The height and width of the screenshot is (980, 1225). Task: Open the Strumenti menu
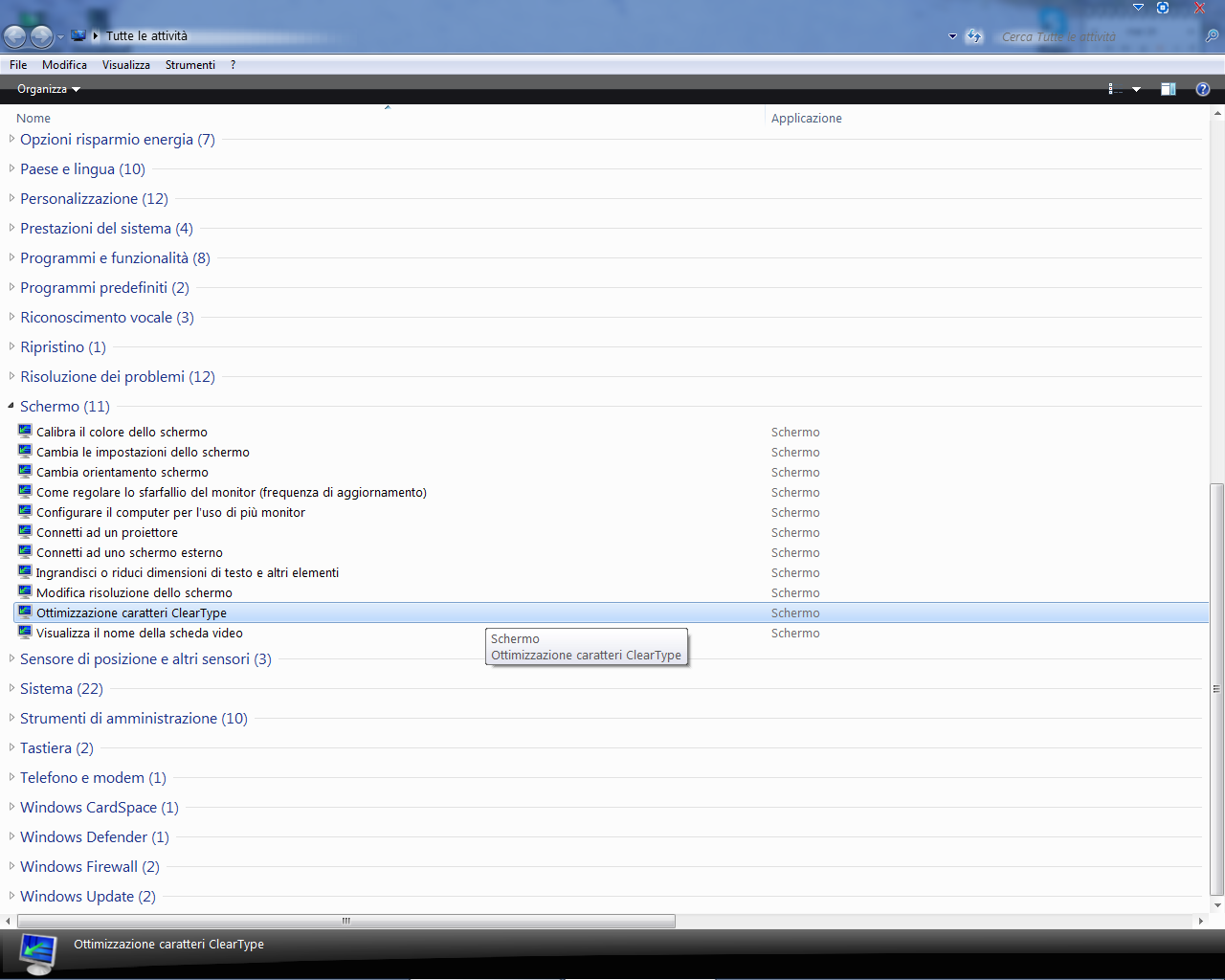(189, 65)
